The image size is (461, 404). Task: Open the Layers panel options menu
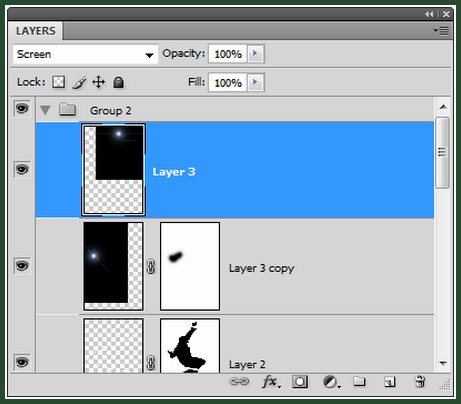click(x=441, y=31)
